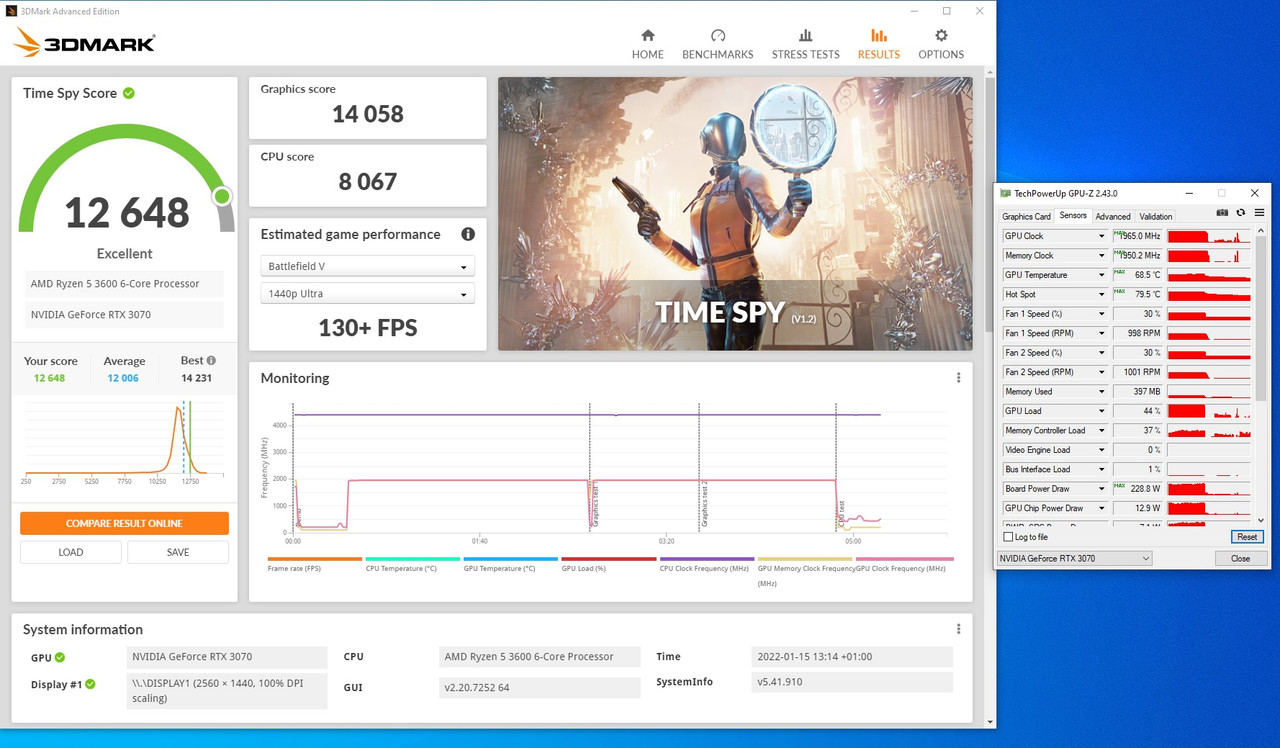
Task: Switch to Graphics Card tab in GPU-Z
Action: tap(1026, 216)
